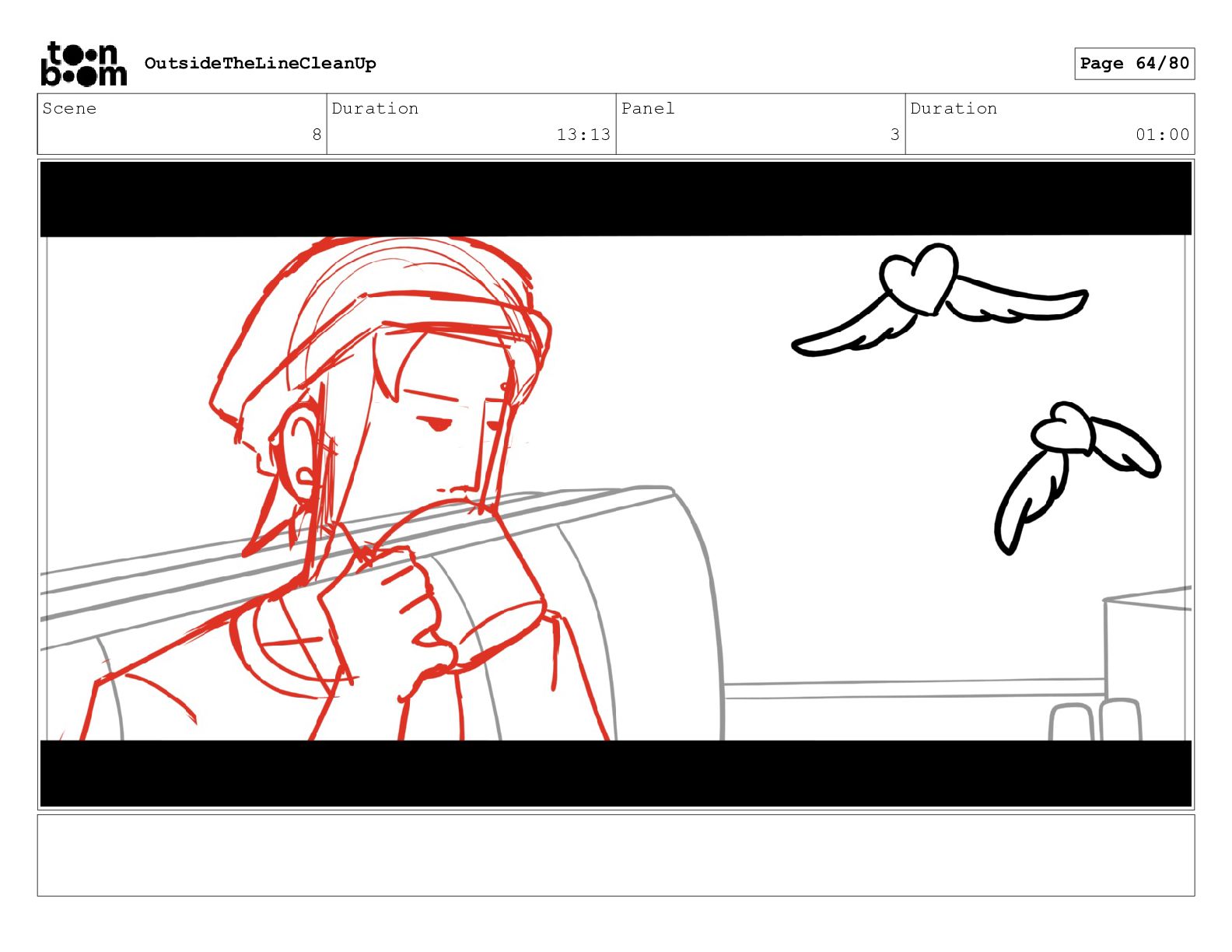Click the empty notes field below panel

point(616,856)
